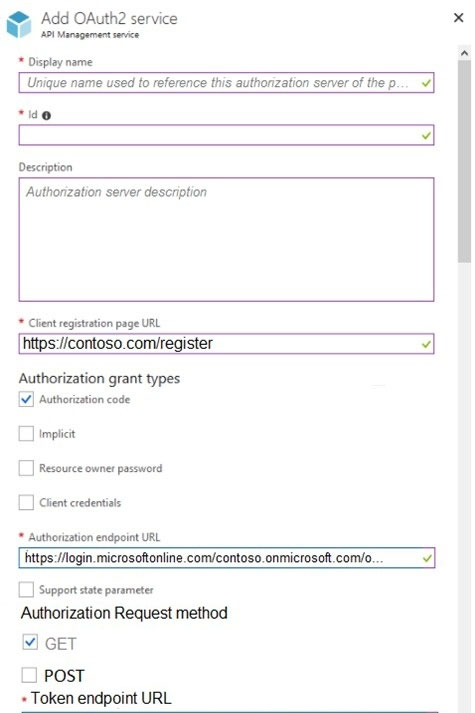
Task: Enable the Implicit grant type
Action: point(26,433)
